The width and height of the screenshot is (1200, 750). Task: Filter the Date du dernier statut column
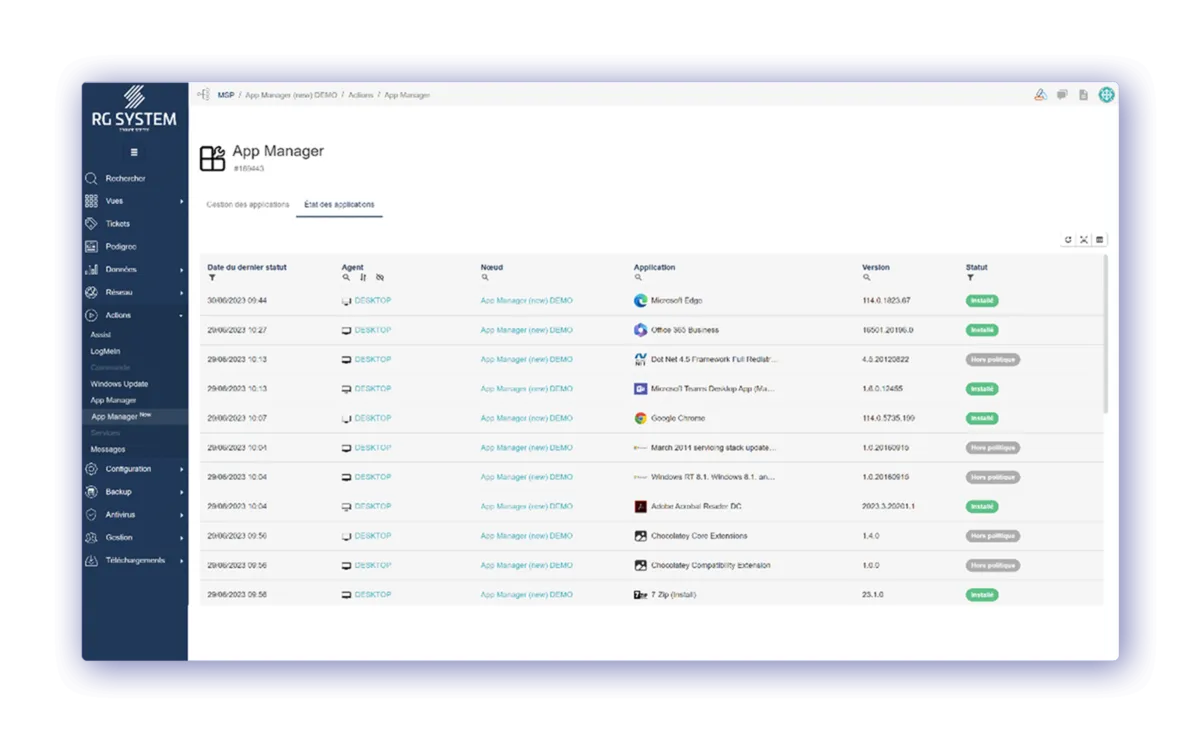point(212,278)
